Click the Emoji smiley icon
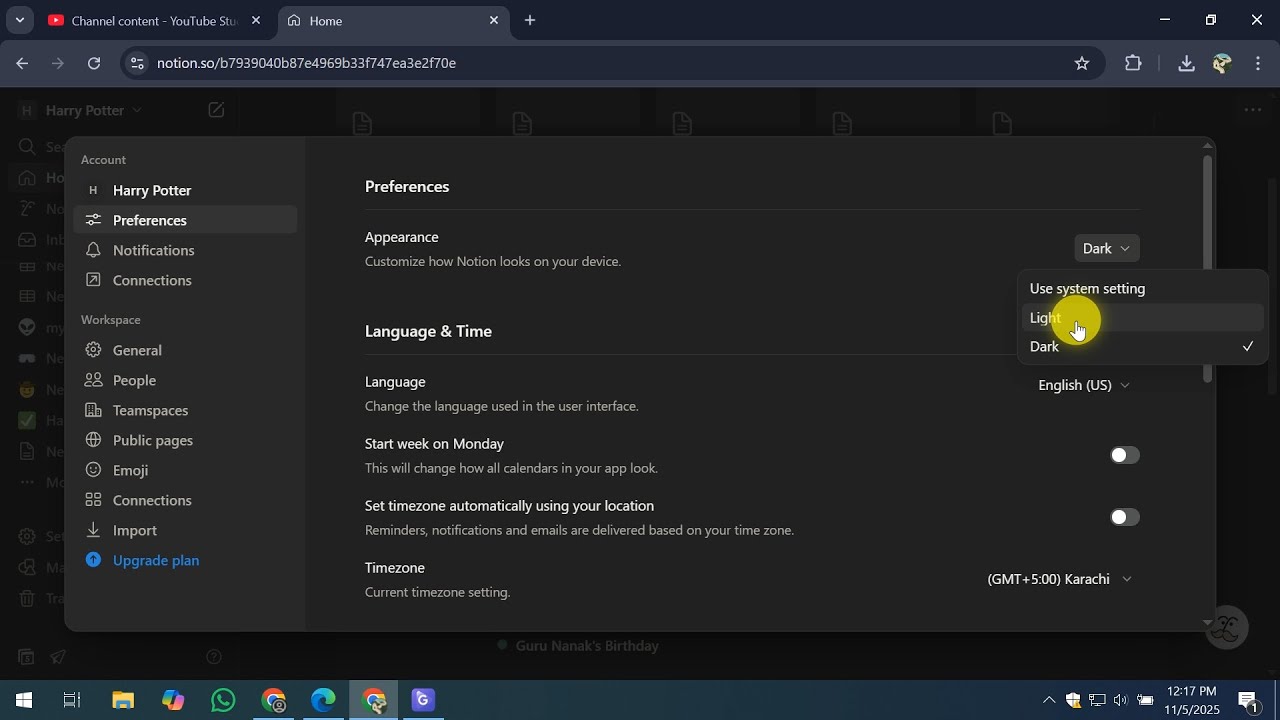This screenshot has height=720, width=1280. coord(93,470)
